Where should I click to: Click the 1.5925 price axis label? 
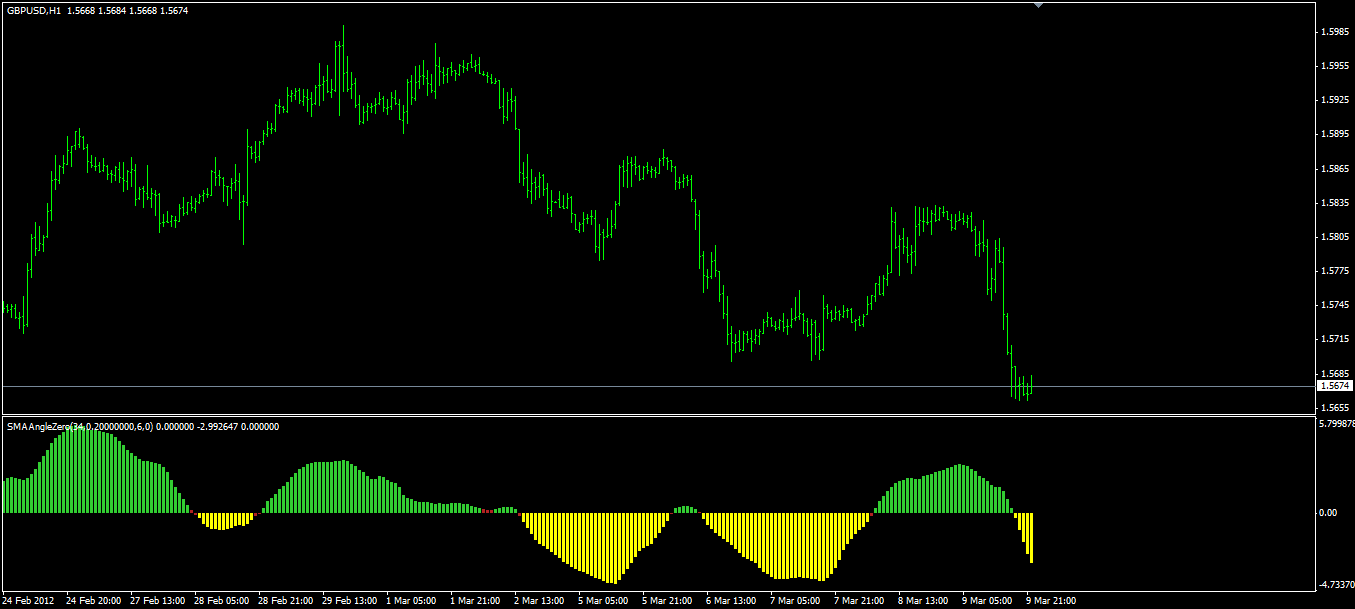[1334, 100]
